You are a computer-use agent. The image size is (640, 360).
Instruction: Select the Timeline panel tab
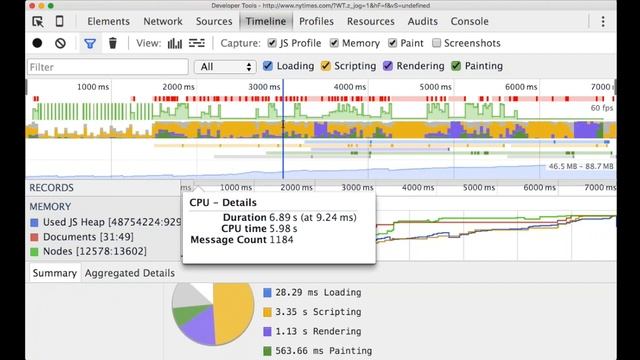coord(266,21)
